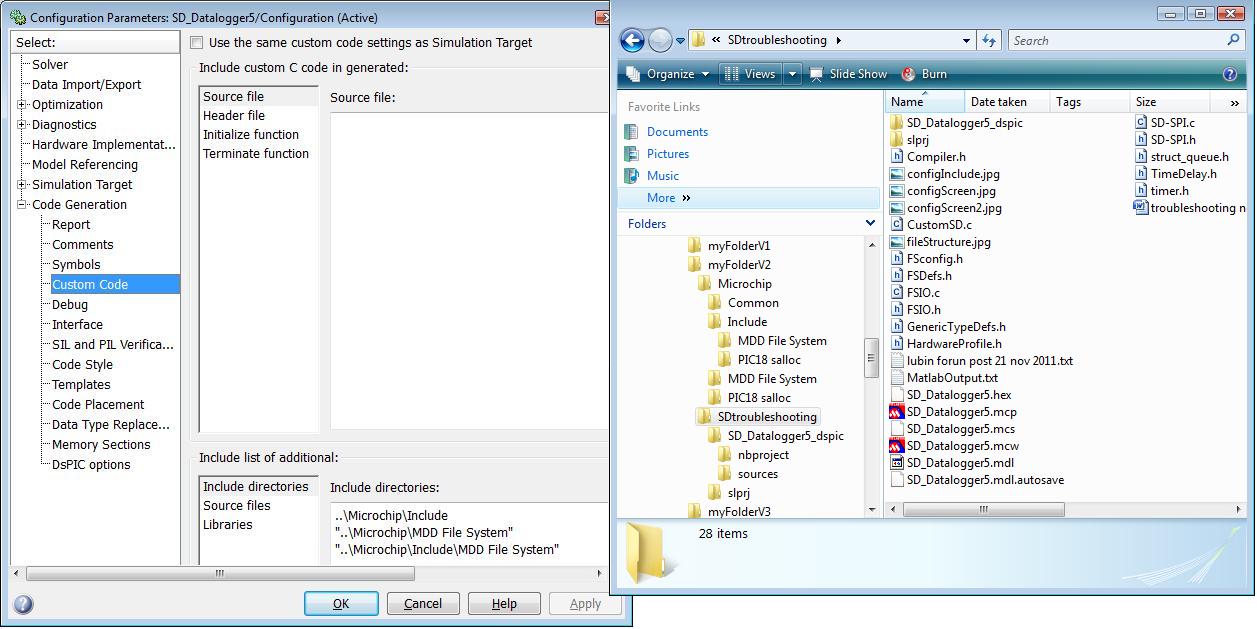Expand More favorite links

click(x=669, y=198)
